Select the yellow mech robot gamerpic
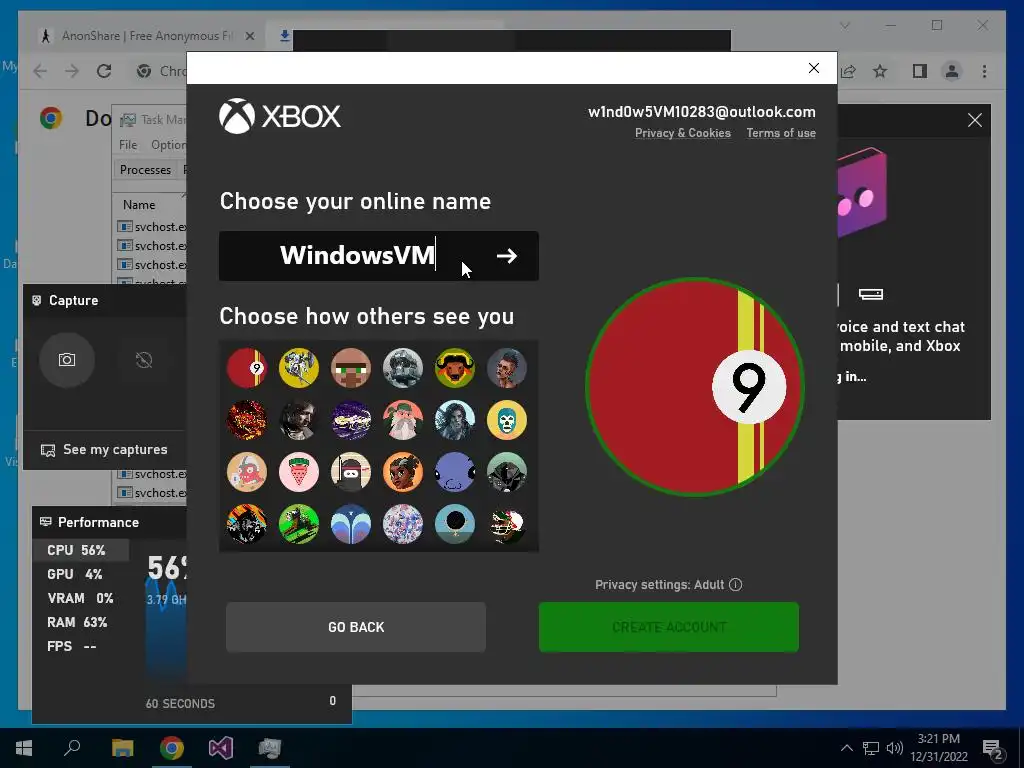 tap(299, 368)
